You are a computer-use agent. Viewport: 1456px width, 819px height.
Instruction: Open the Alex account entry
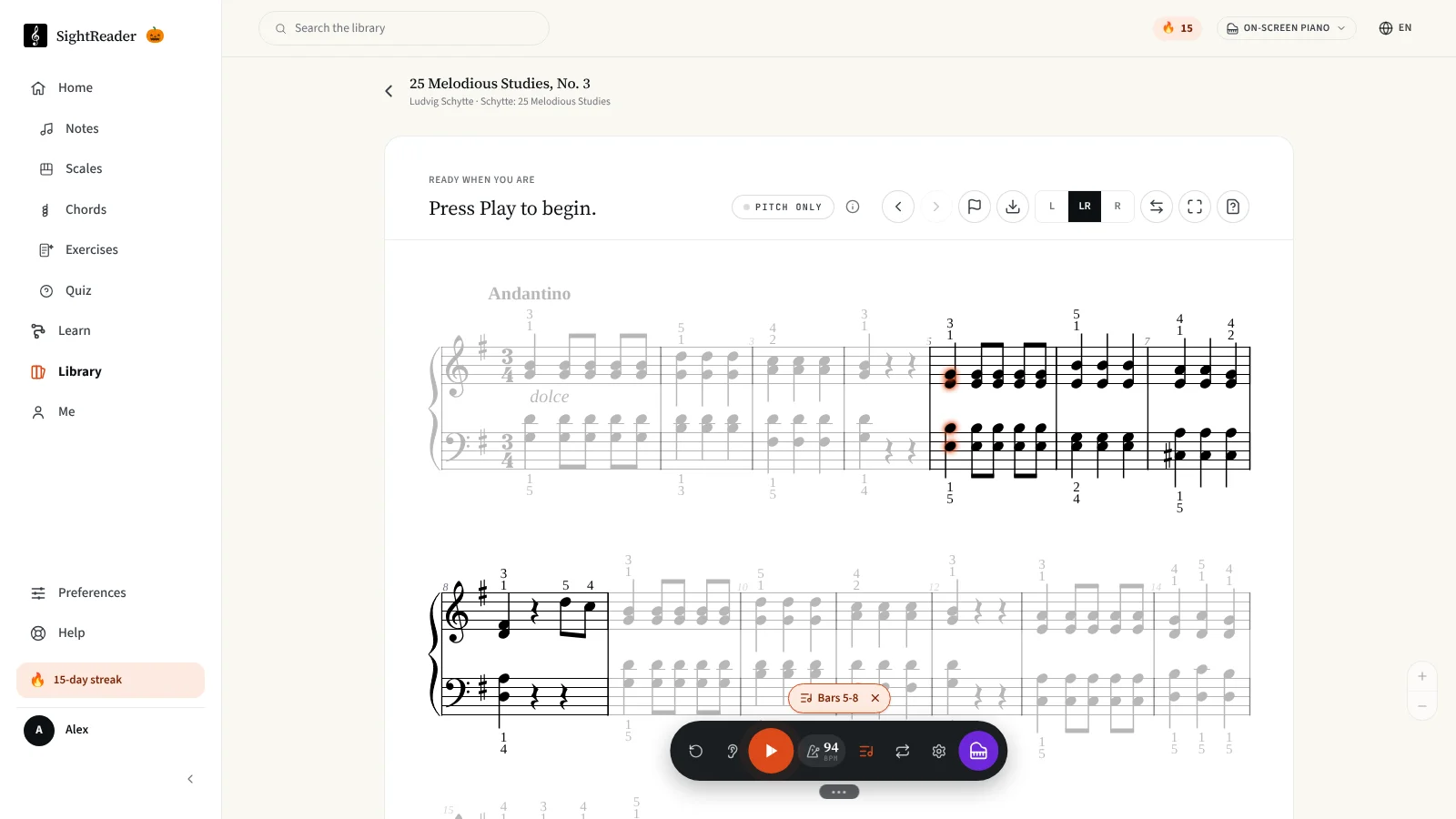(110, 730)
